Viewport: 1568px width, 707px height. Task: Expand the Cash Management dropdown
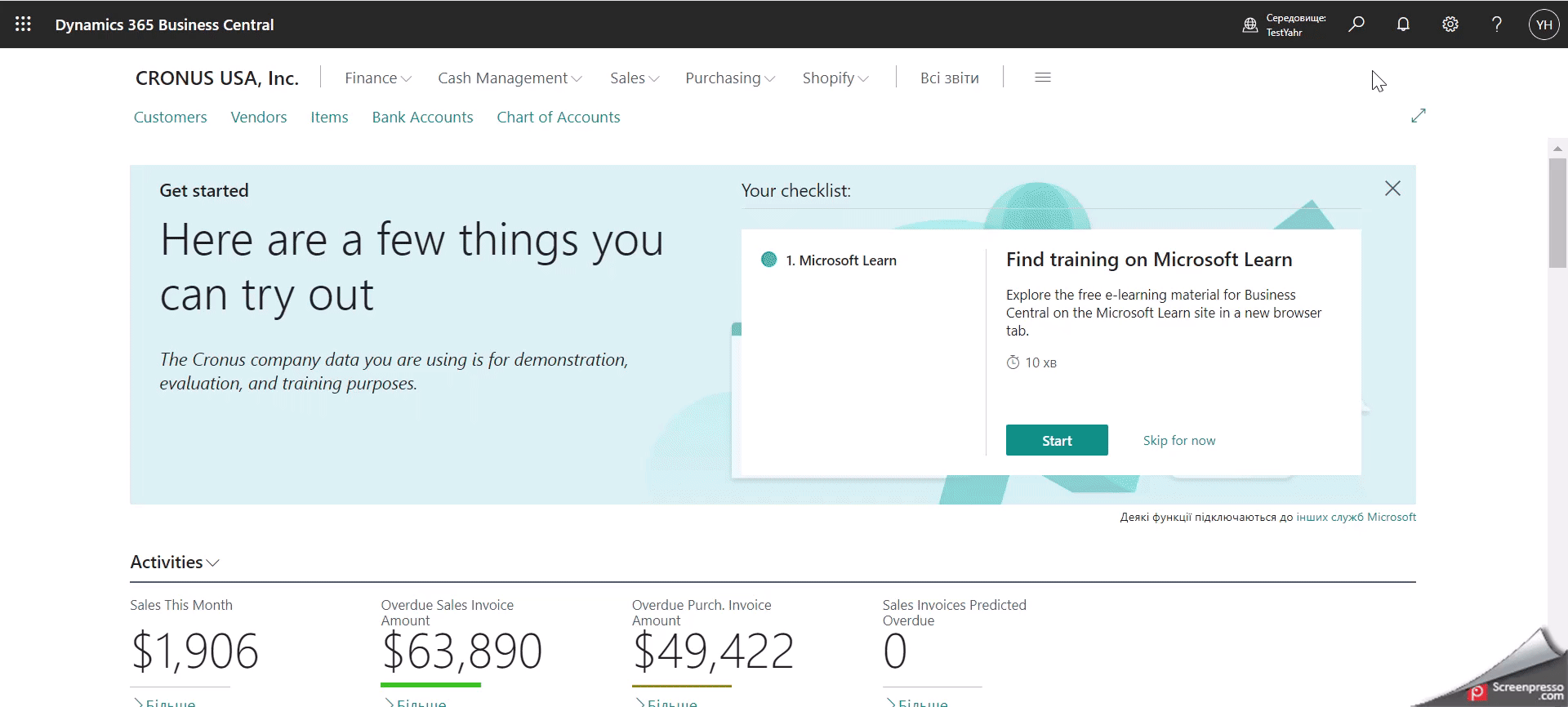(x=510, y=78)
